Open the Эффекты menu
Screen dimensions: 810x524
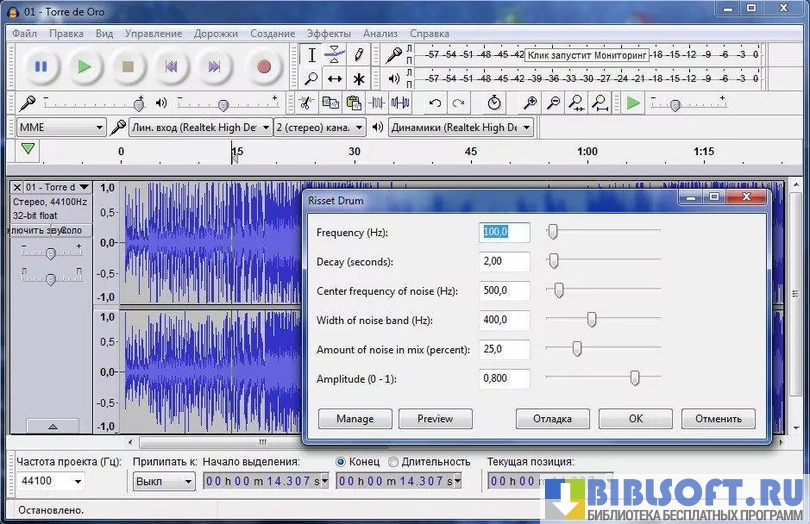pos(329,33)
